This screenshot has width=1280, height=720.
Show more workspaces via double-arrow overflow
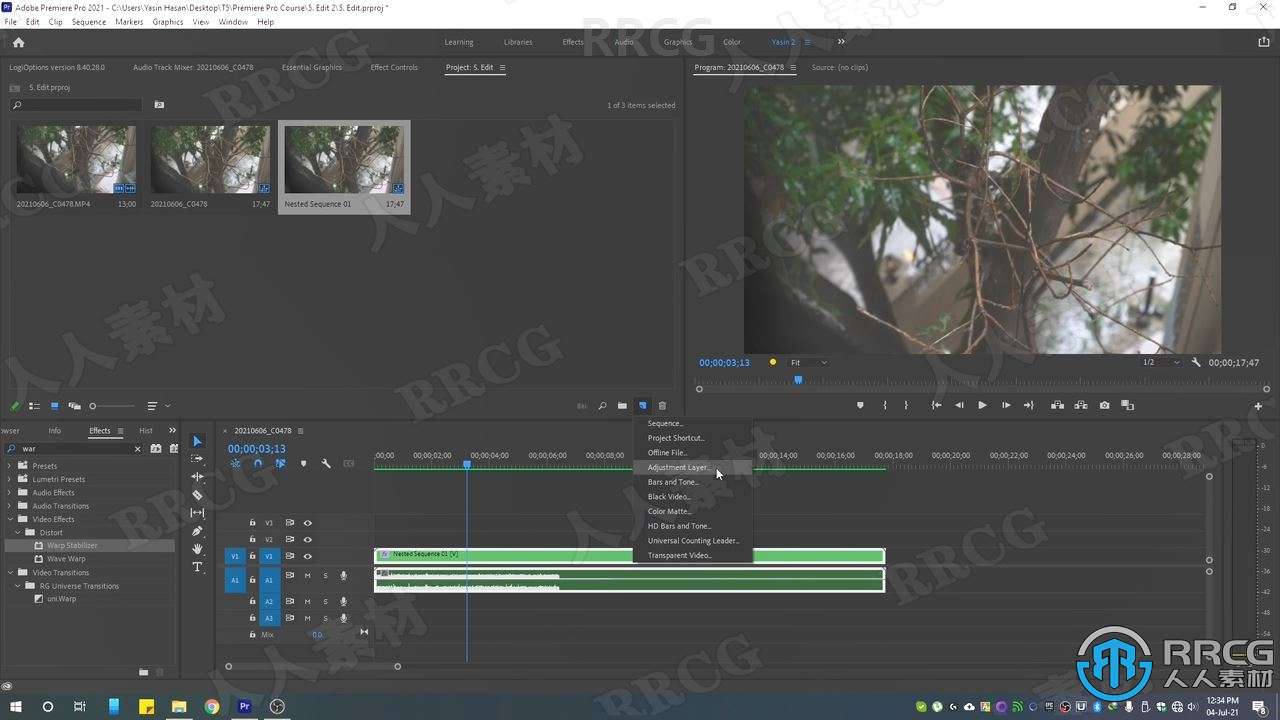coord(841,42)
